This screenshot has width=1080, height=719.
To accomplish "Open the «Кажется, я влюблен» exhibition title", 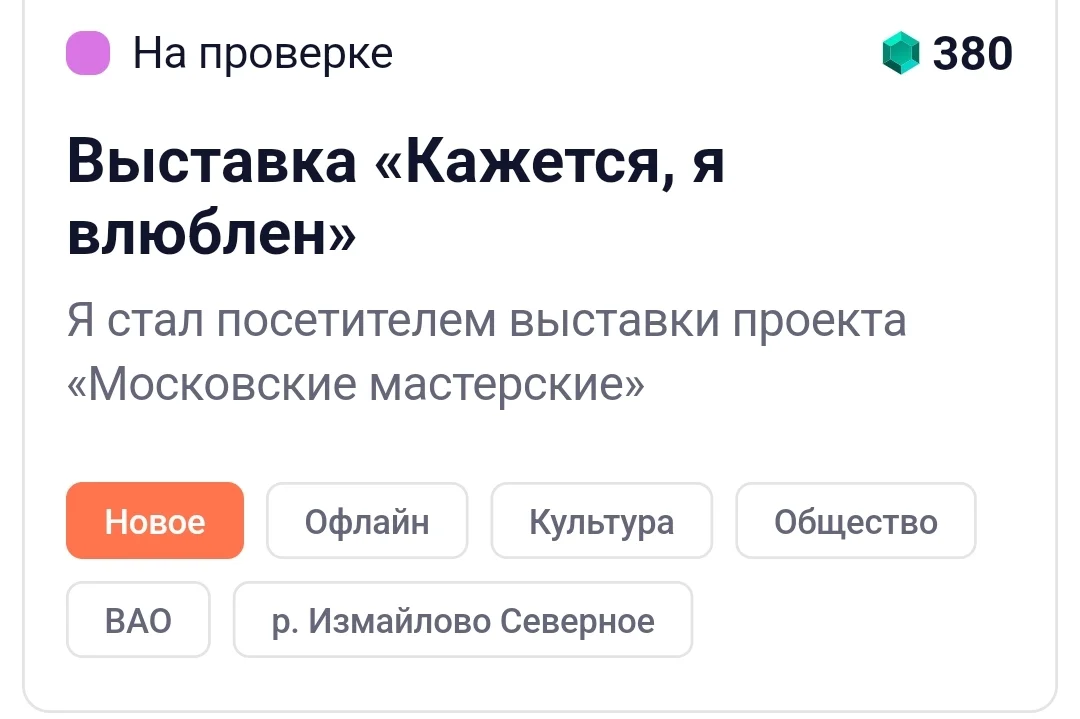I will [x=396, y=198].
